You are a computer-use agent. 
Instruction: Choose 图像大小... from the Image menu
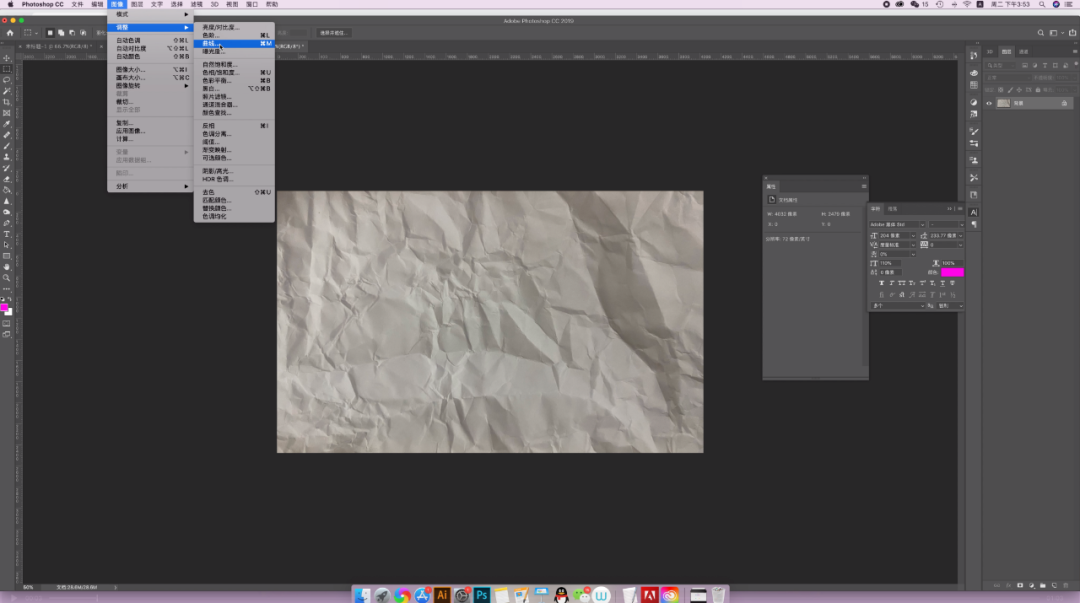pyautogui.click(x=131, y=70)
